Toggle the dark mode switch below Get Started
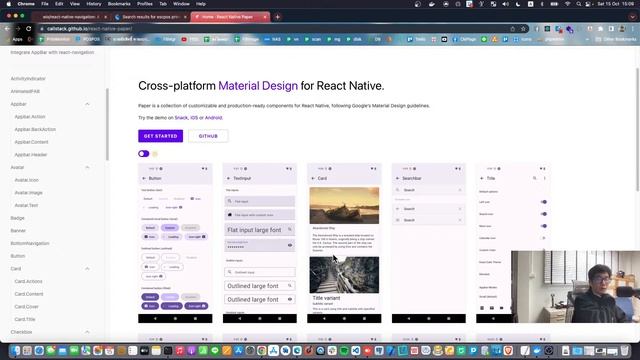Image resolution: width=640 pixels, height=360 pixels. click(x=144, y=153)
